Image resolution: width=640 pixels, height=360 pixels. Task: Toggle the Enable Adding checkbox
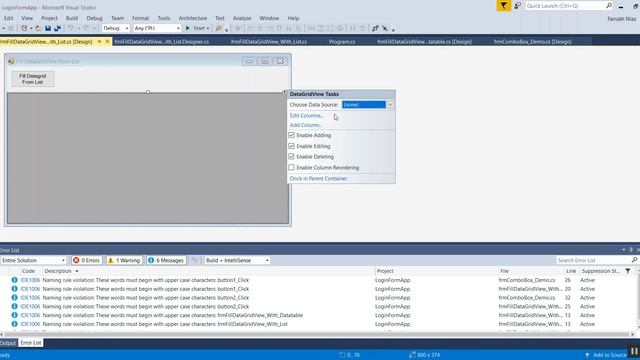click(x=291, y=135)
